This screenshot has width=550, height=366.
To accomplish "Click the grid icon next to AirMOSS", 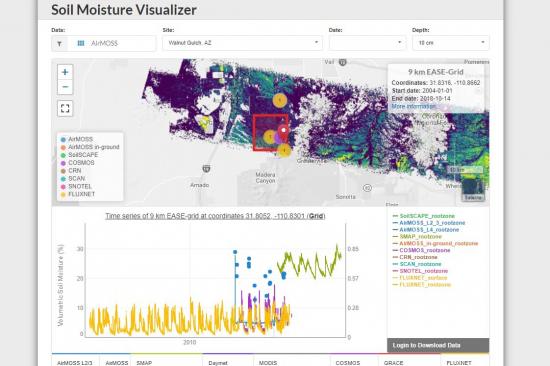I will click(81, 43).
